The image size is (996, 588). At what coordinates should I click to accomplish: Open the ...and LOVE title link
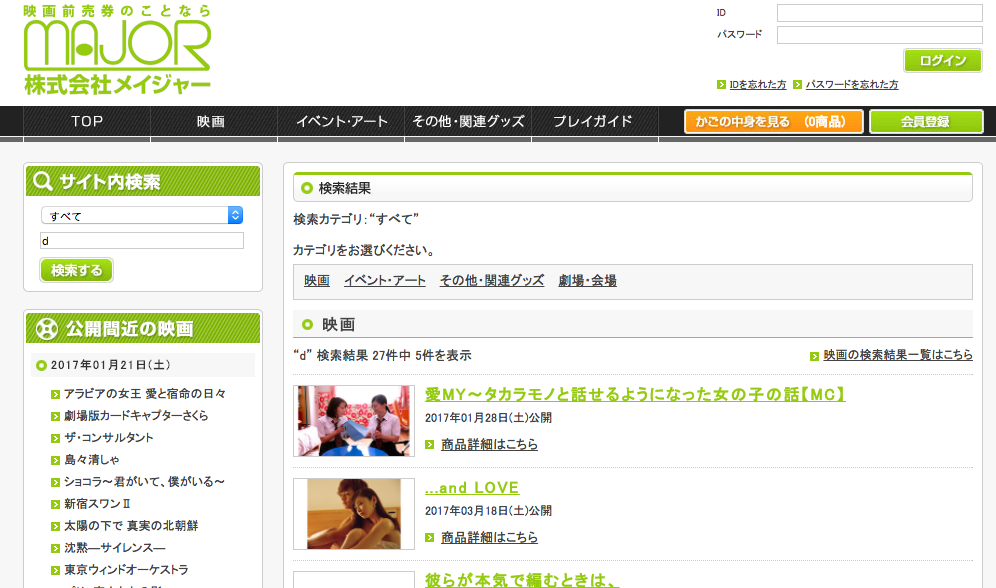coord(472,488)
